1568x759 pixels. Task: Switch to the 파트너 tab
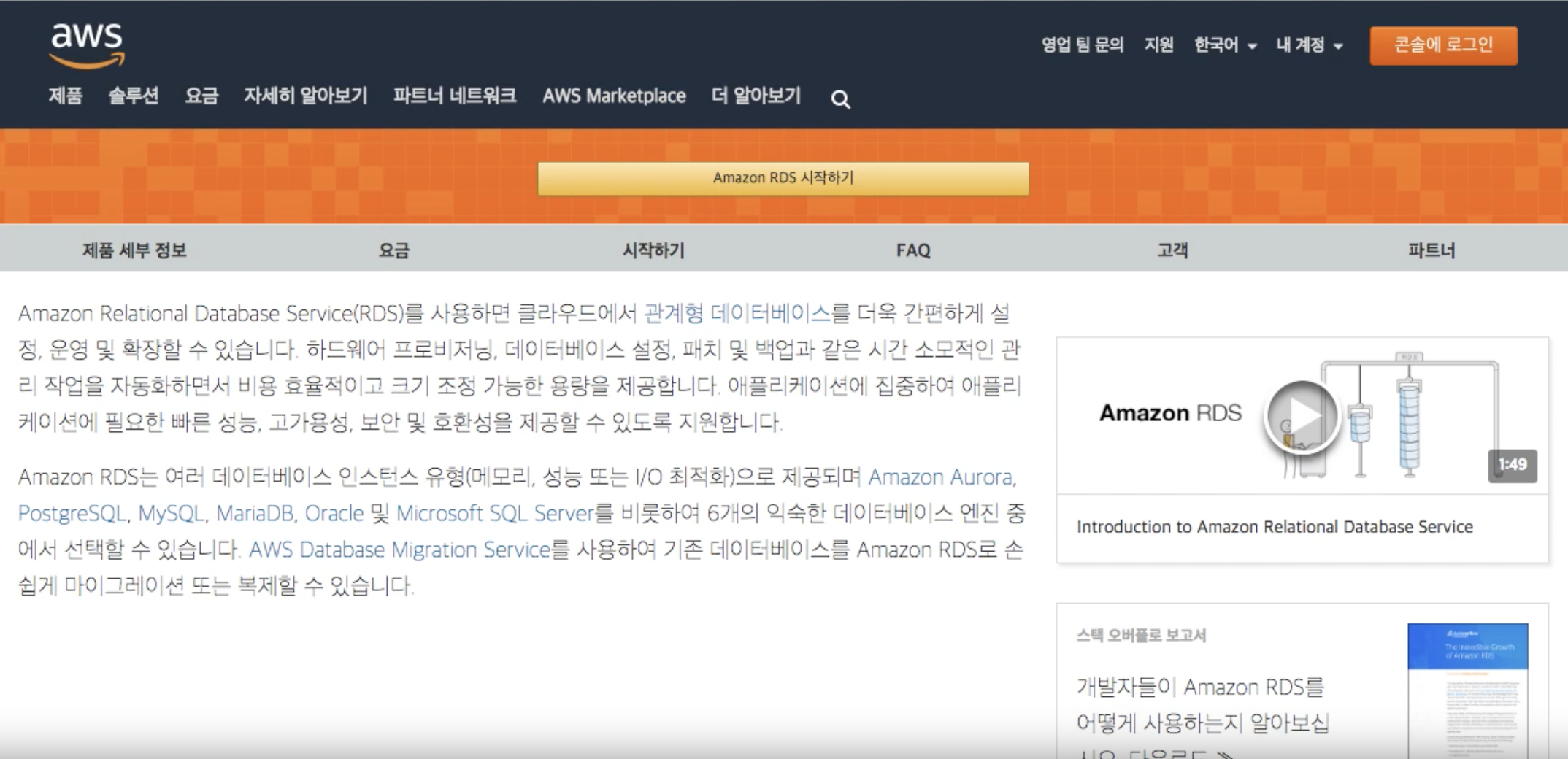[1431, 250]
